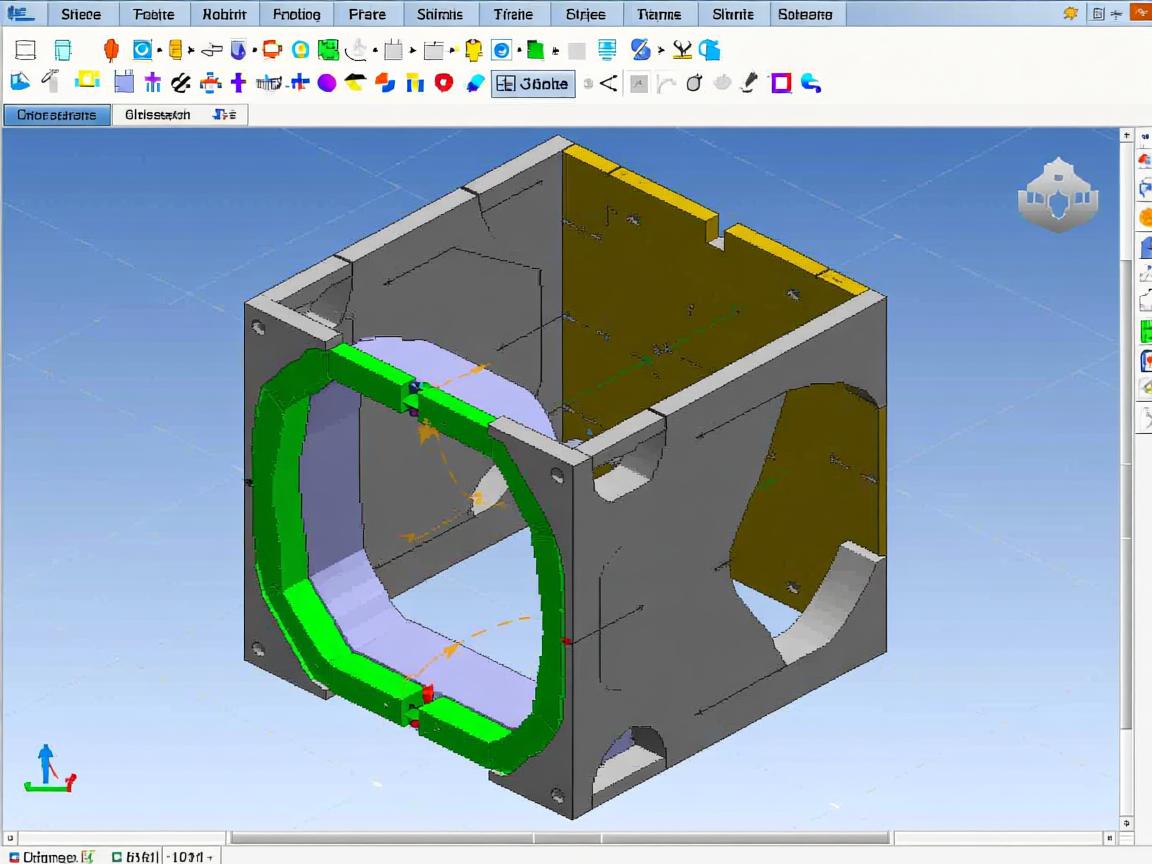
Task: Switch to the Shimtis ribbon tab
Action: 439,14
